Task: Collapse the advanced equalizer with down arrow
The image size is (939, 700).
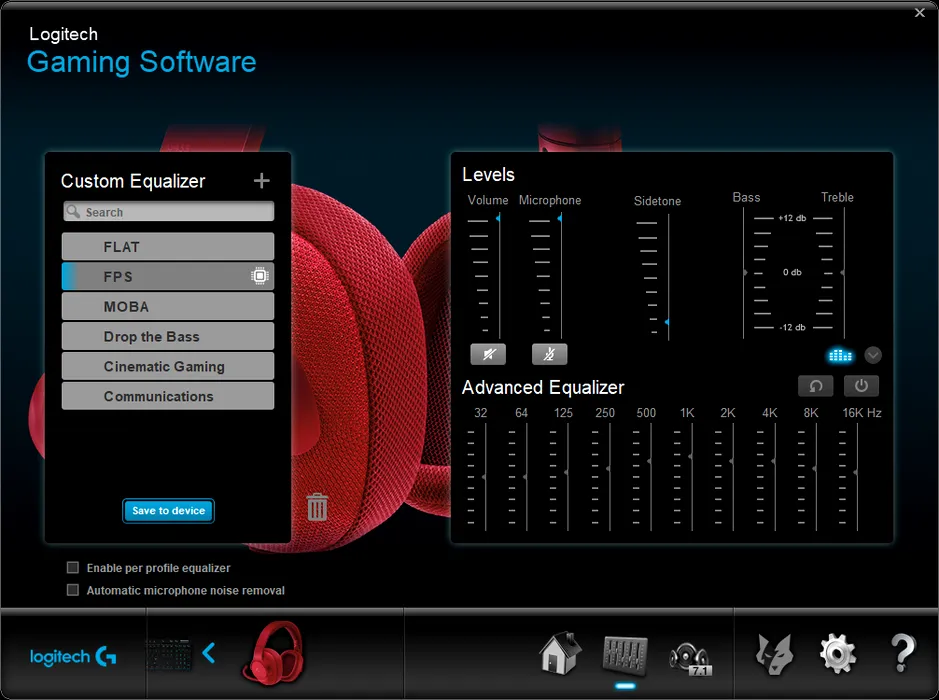Action: pos(873,355)
